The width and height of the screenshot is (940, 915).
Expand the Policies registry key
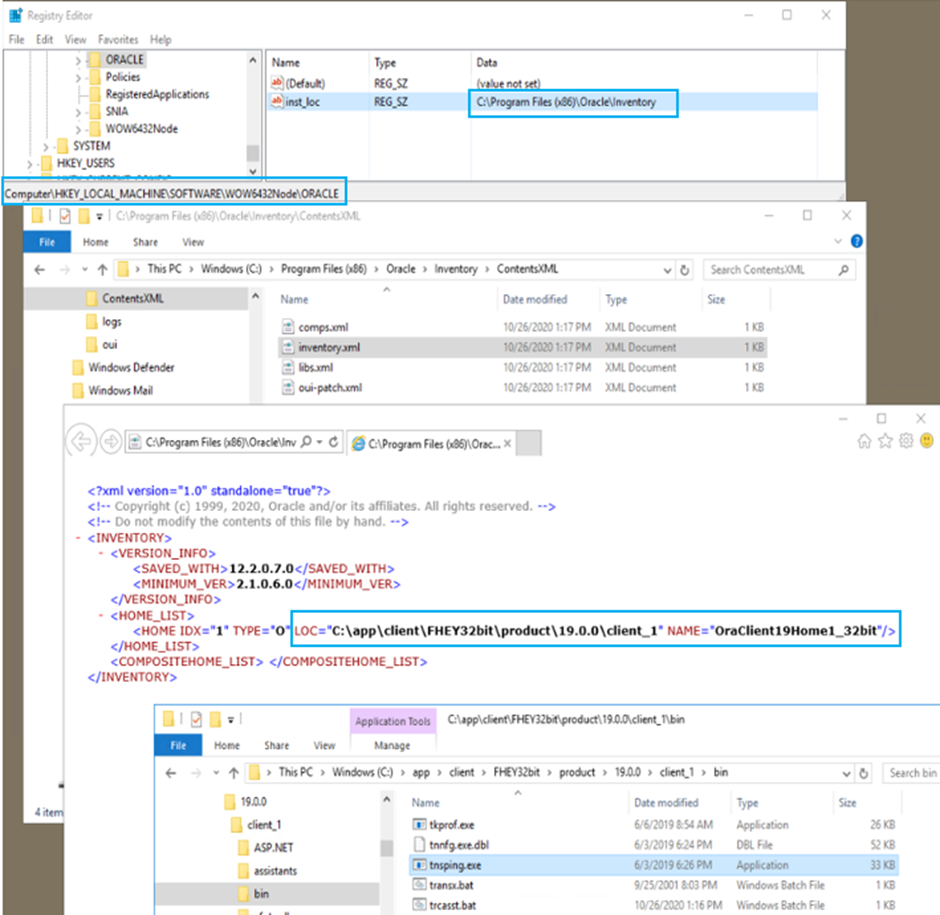click(78, 77)
